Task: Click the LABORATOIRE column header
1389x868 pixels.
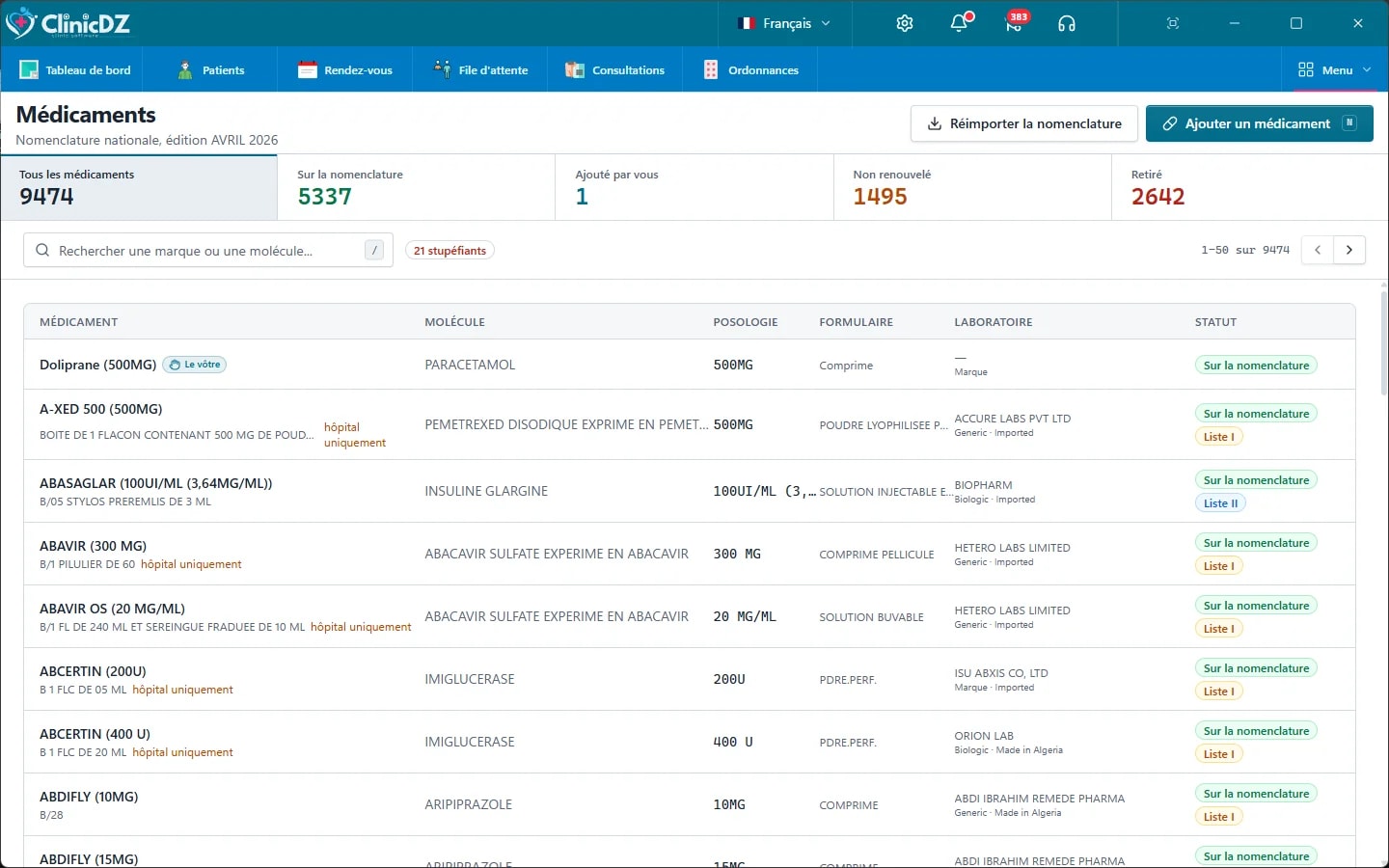Action: [x=994, y=322]
